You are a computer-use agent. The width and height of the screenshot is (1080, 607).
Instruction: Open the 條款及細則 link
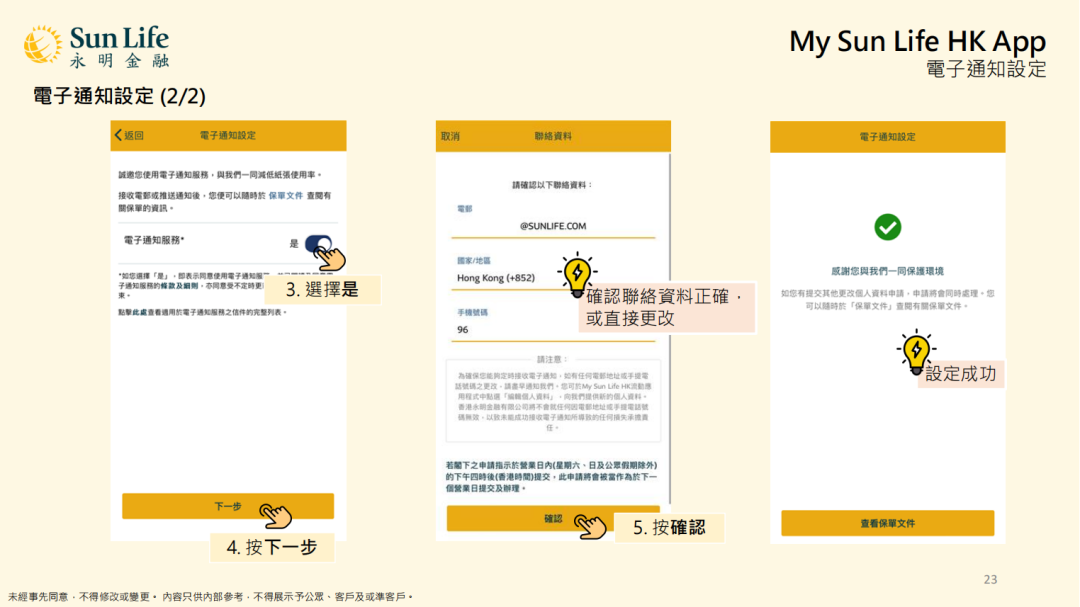[180, 285]
